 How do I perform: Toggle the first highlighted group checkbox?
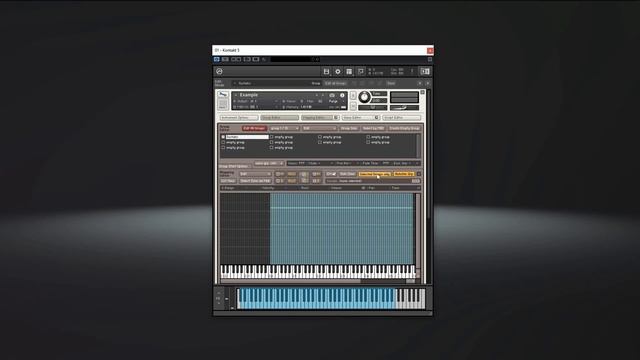pyautogui.click(x=223, y=137)
